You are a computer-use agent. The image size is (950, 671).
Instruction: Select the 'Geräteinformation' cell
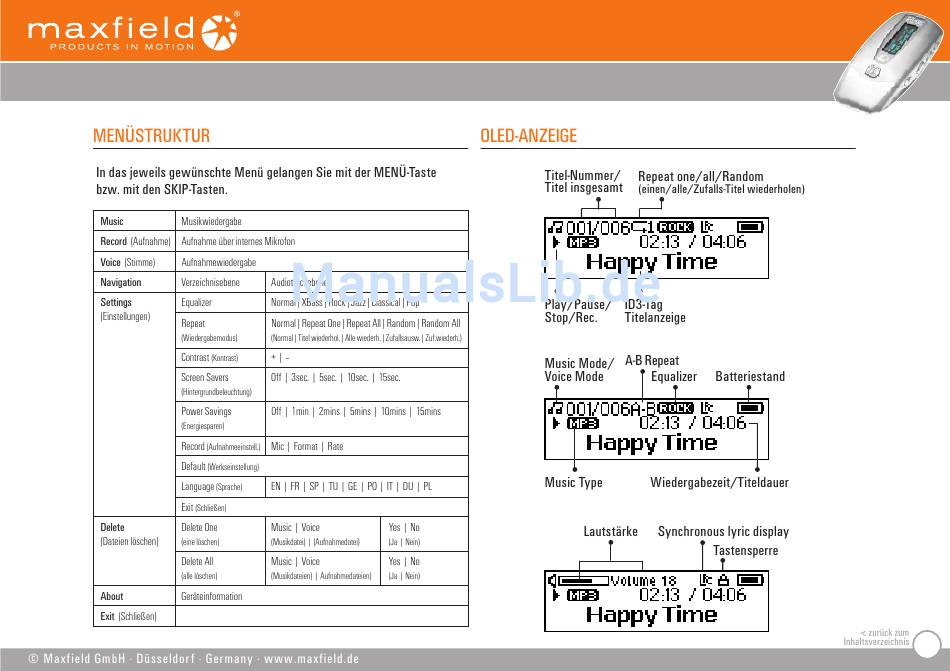[x=322, y=596]
